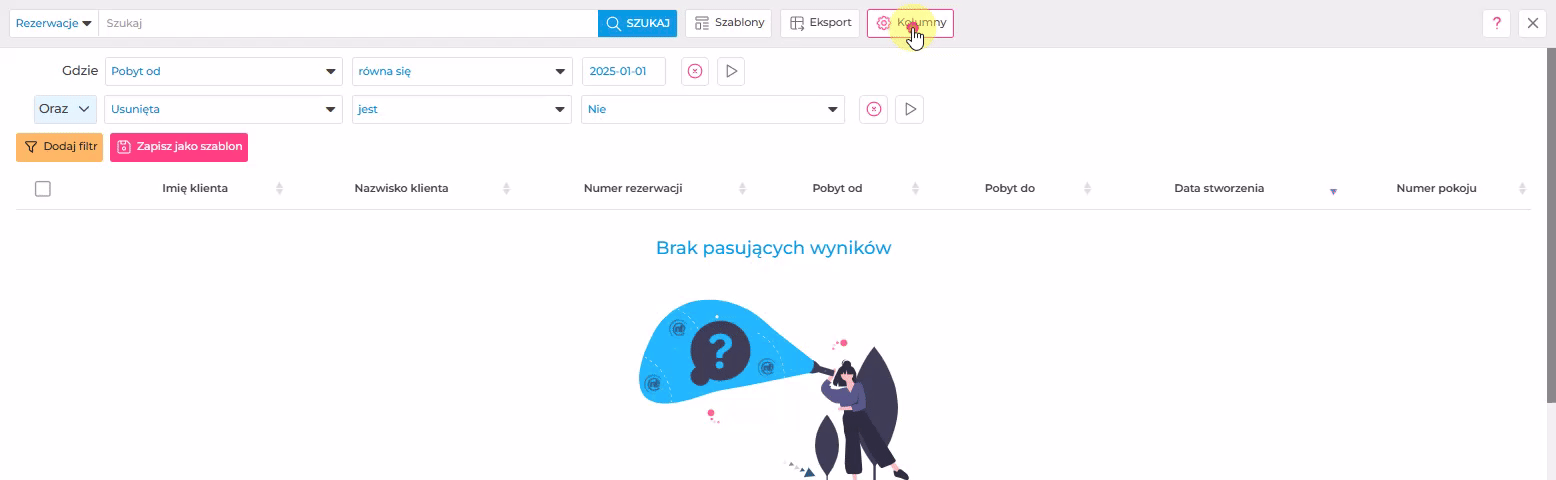Click the date field 2025-01-01
1556x480 pixels.
click(x=623, y=72)
